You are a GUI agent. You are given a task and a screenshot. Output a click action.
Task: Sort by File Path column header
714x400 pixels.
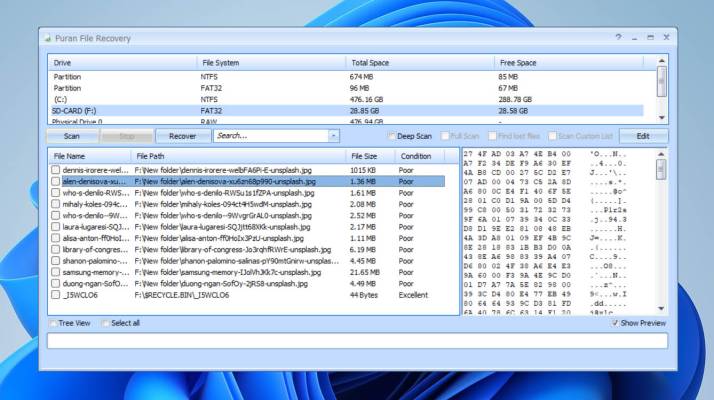click(x=239, y=156)
